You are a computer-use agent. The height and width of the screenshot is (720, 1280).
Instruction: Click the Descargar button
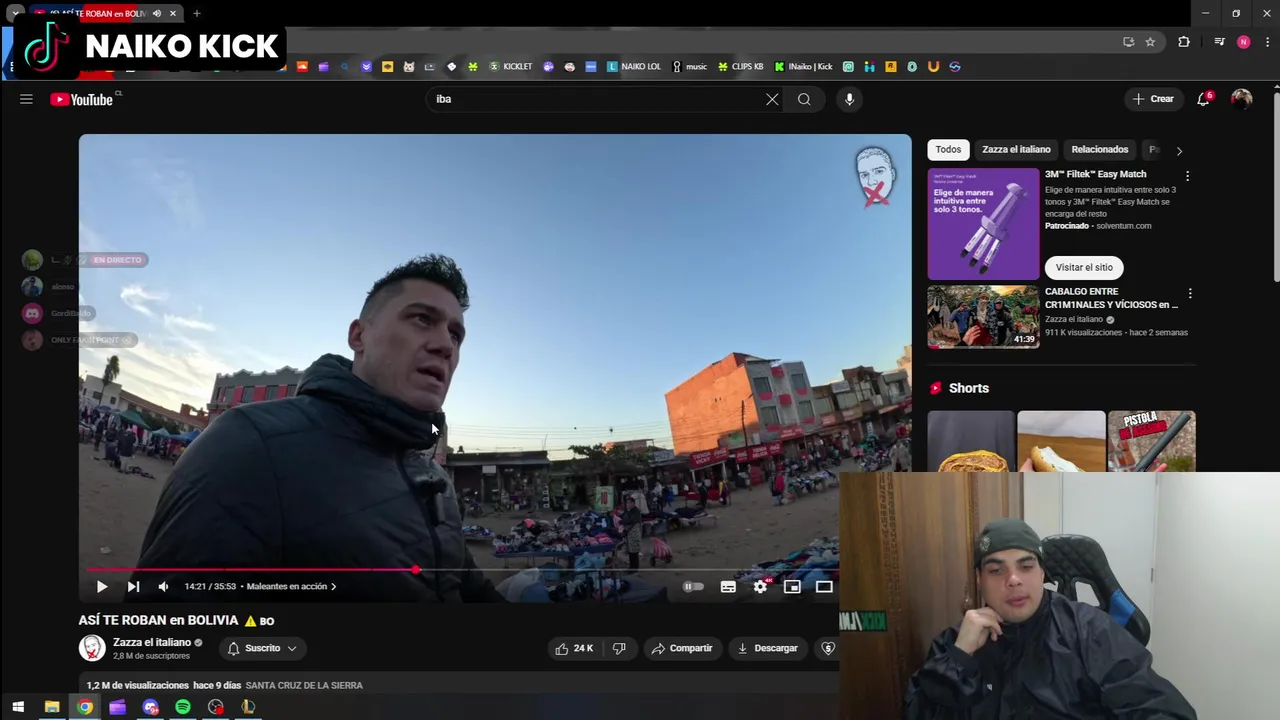click(768, 648)
